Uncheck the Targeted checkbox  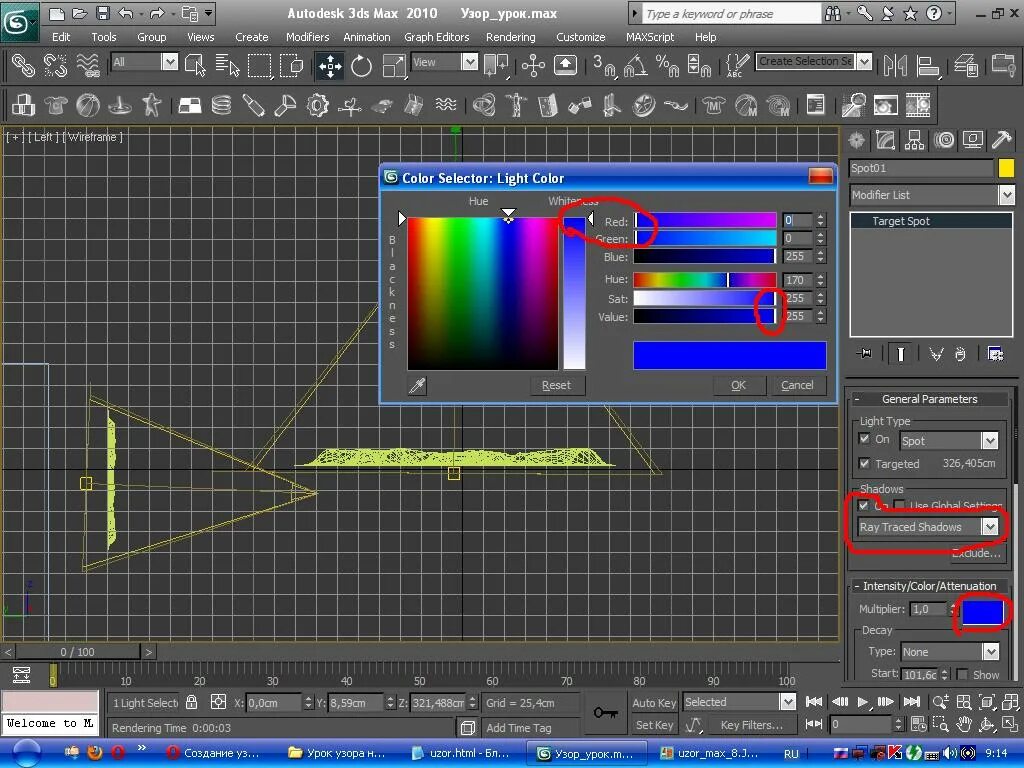coord(865,463)
